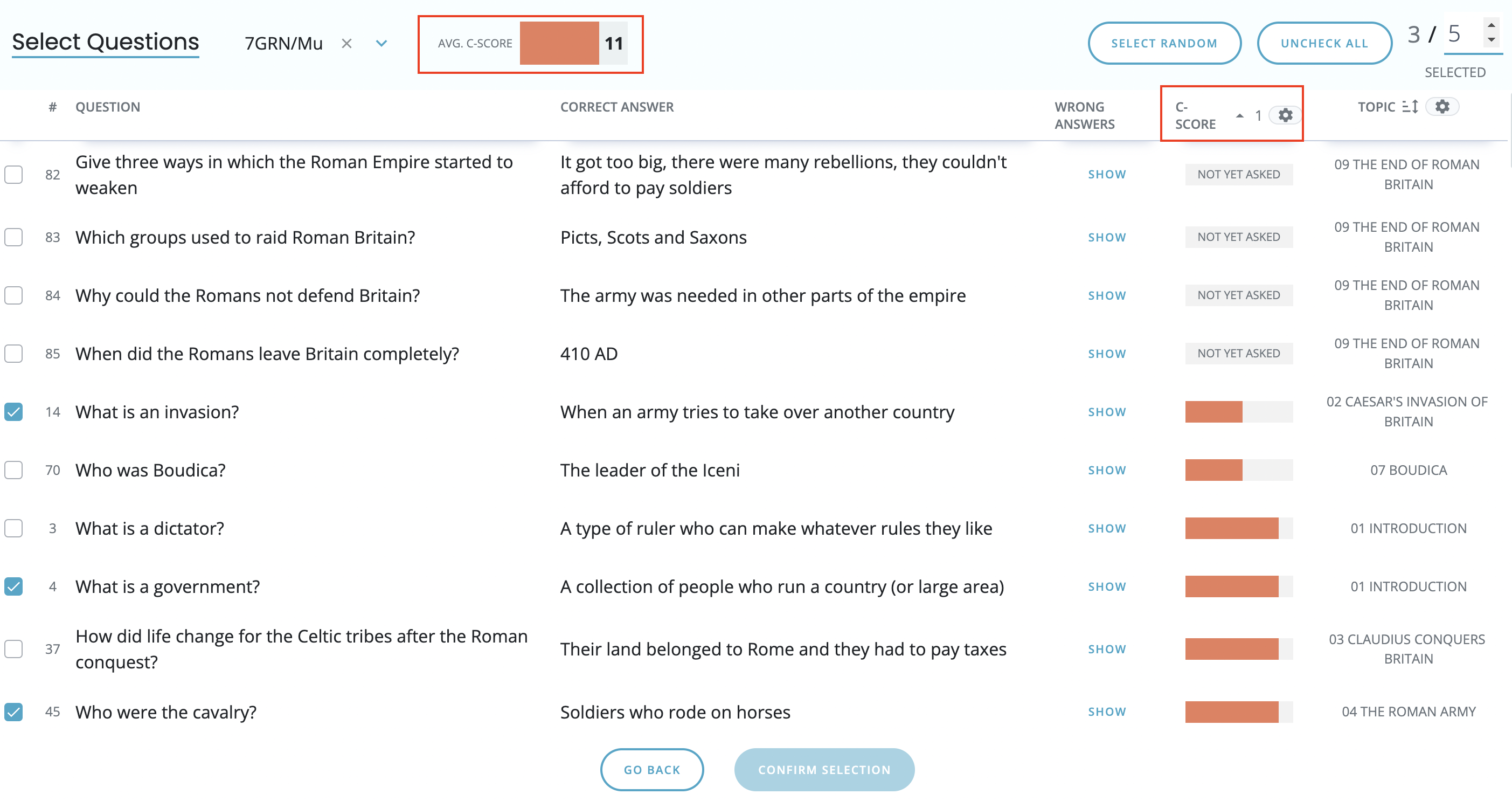Confirm the question selection
The width and height of the screenshot is (1512, 801).
(823, 769)
